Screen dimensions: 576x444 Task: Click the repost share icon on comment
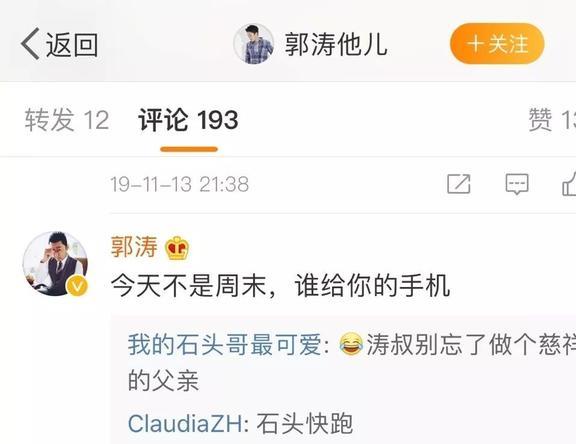pyautogui.click(x=458, y=184)
